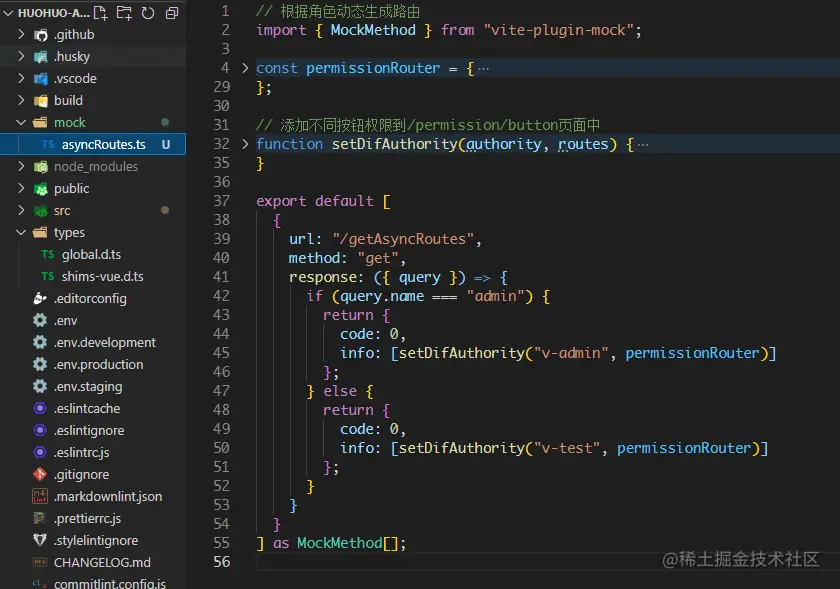Click TS icon beside global.d.ts
The width and height of the screenshot is (840, 589).
(48, 255)
